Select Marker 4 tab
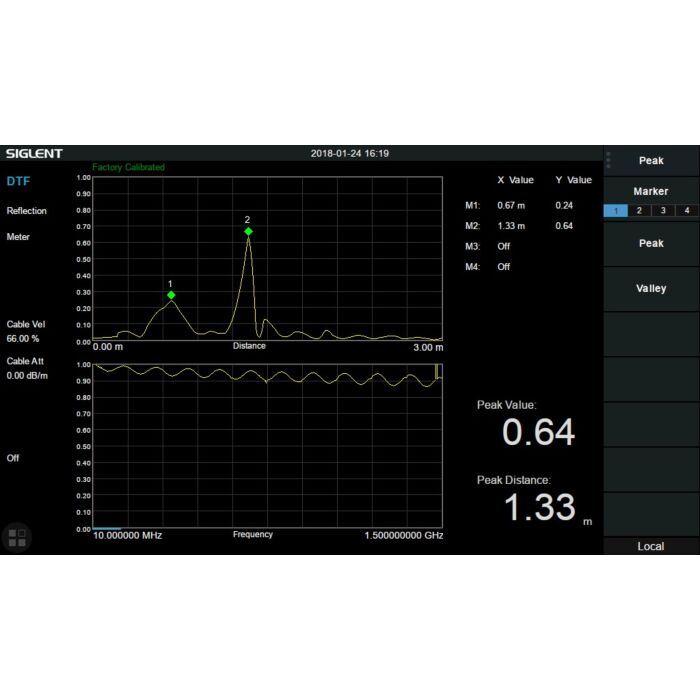The width and height of the screenshot is (700, 700). 687,211
